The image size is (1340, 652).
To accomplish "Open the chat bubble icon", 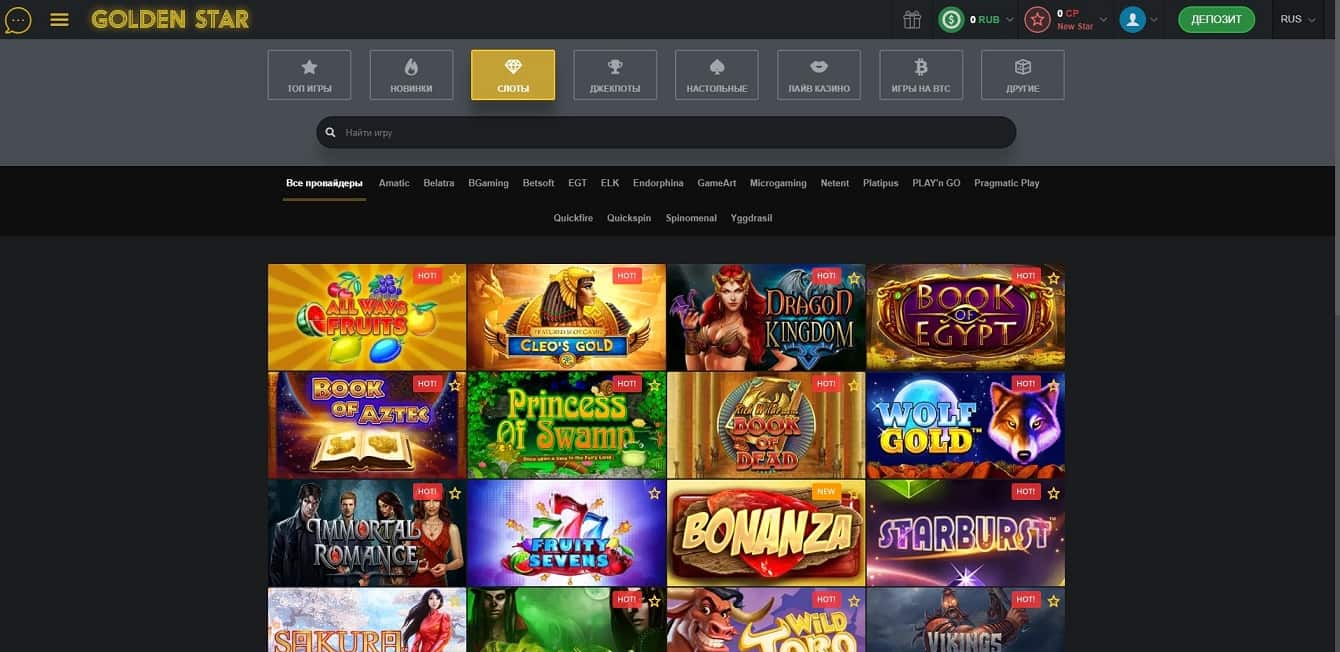I will [18, 19].
